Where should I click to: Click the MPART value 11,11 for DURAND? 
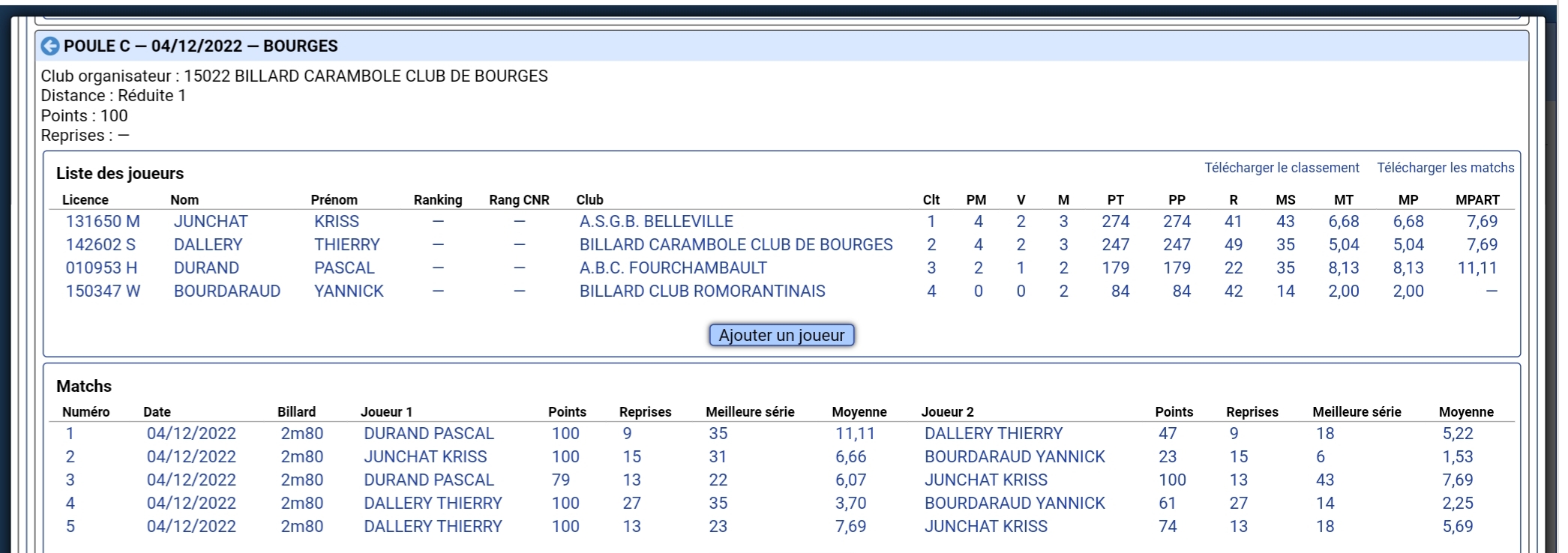coord(1477,268)
